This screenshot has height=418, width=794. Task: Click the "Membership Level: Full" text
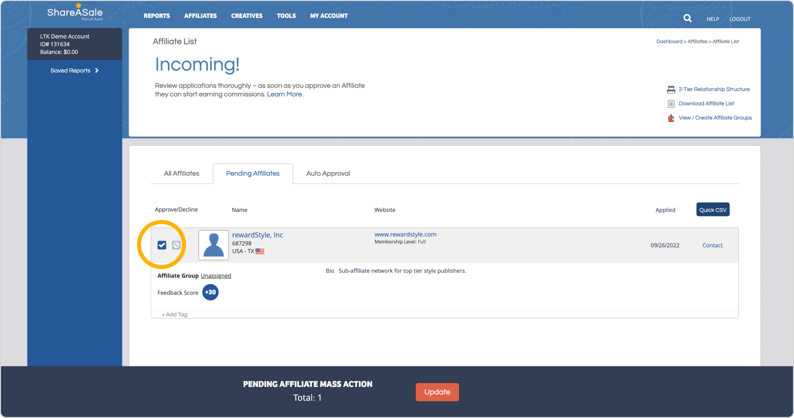[x=400, y=242]
